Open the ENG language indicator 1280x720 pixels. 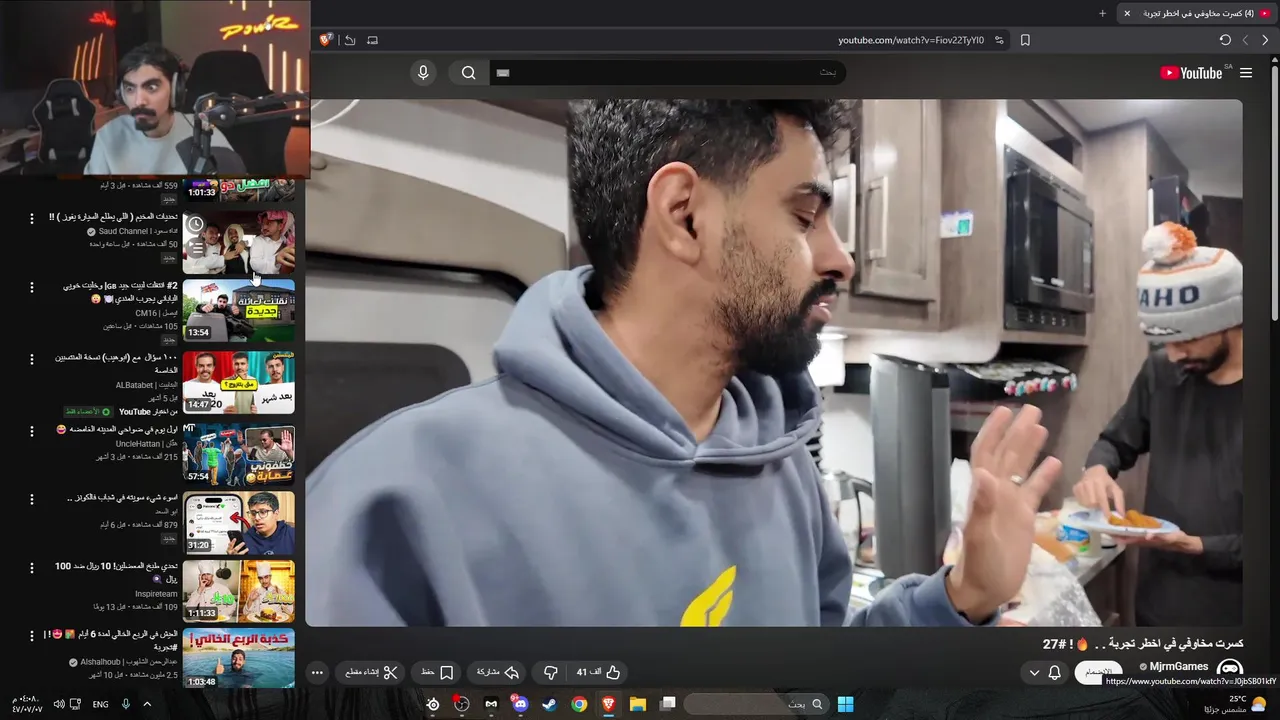pyautogui.click(x=100, y=704)
